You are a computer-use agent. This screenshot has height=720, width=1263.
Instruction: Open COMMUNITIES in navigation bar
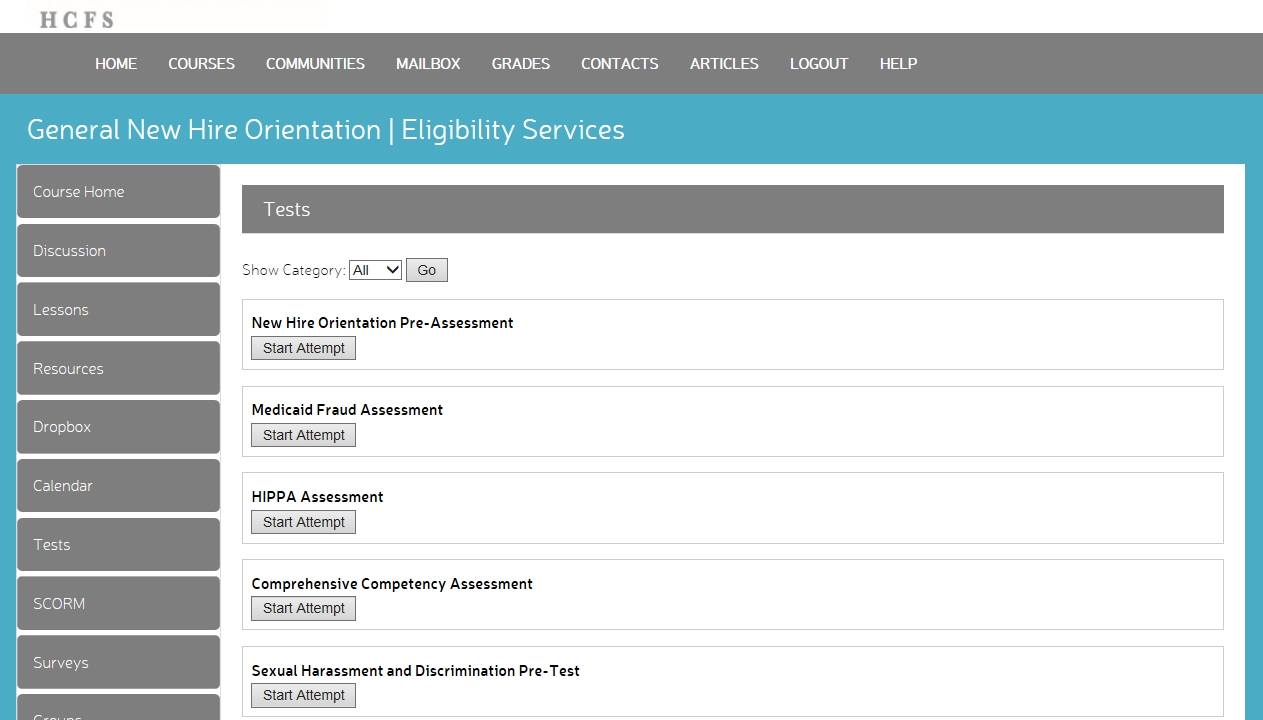(x=315, y=64)
